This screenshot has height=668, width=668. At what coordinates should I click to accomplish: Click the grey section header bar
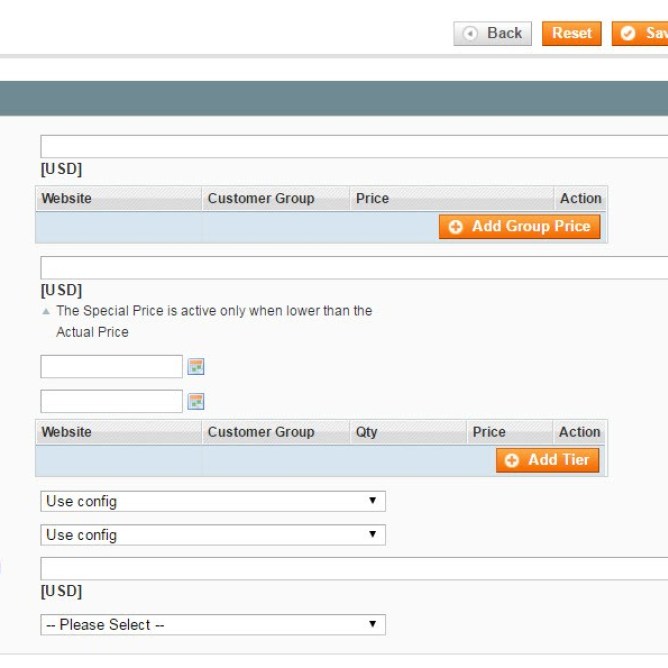(x=334, y=99)
